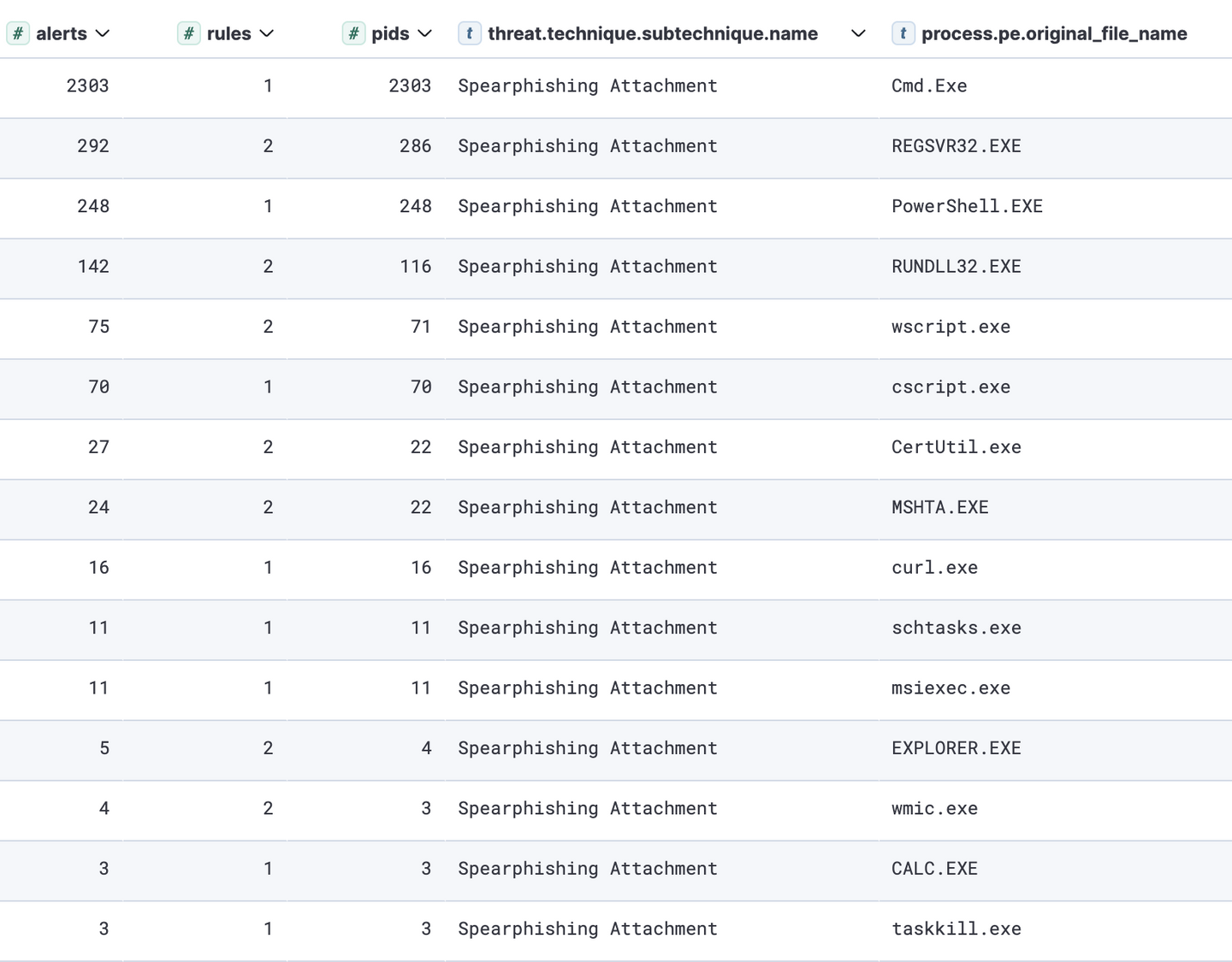Select the taskkill.exe cell

tap(956, 929)
